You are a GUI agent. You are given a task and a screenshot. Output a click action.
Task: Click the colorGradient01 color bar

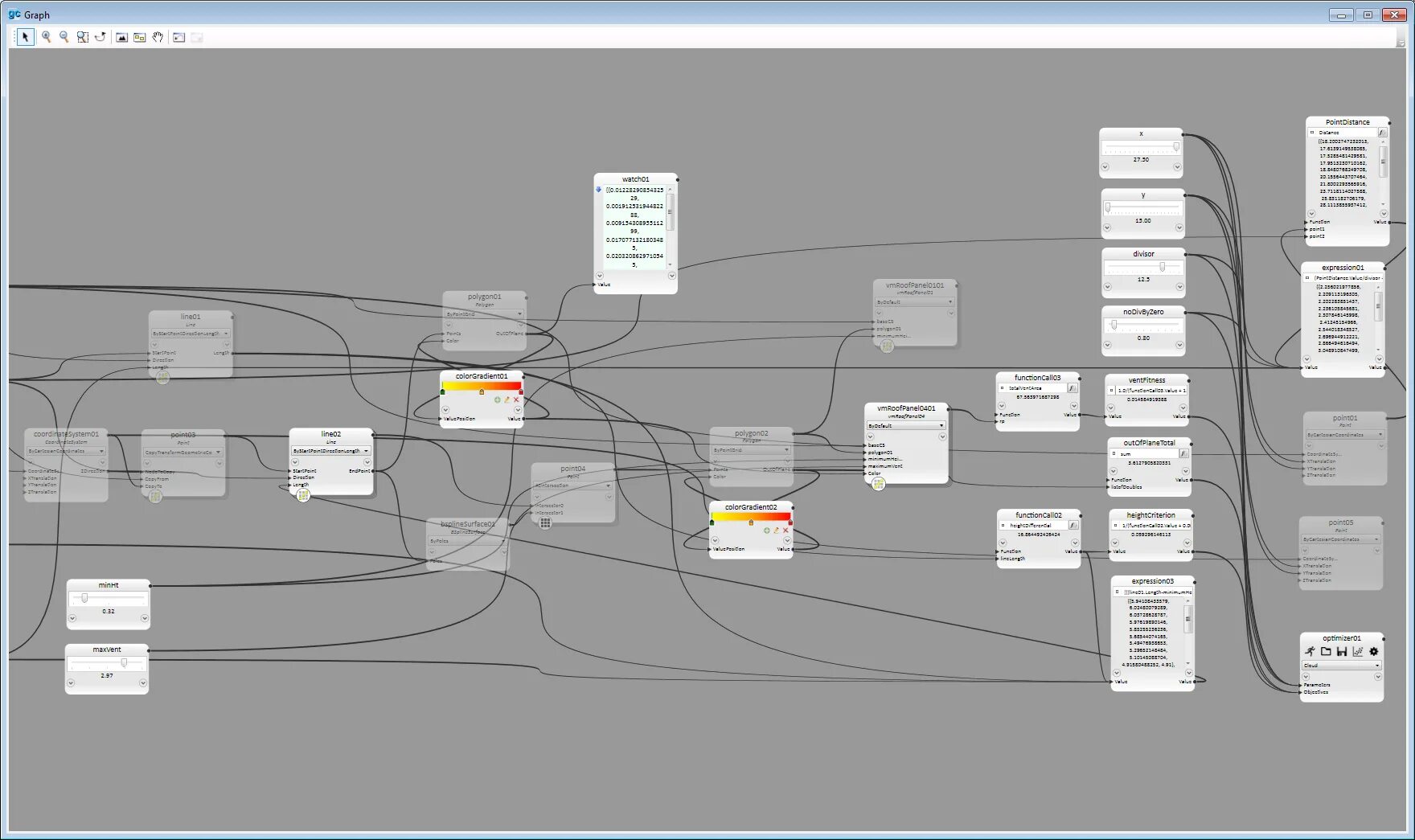tap(482, 386)
